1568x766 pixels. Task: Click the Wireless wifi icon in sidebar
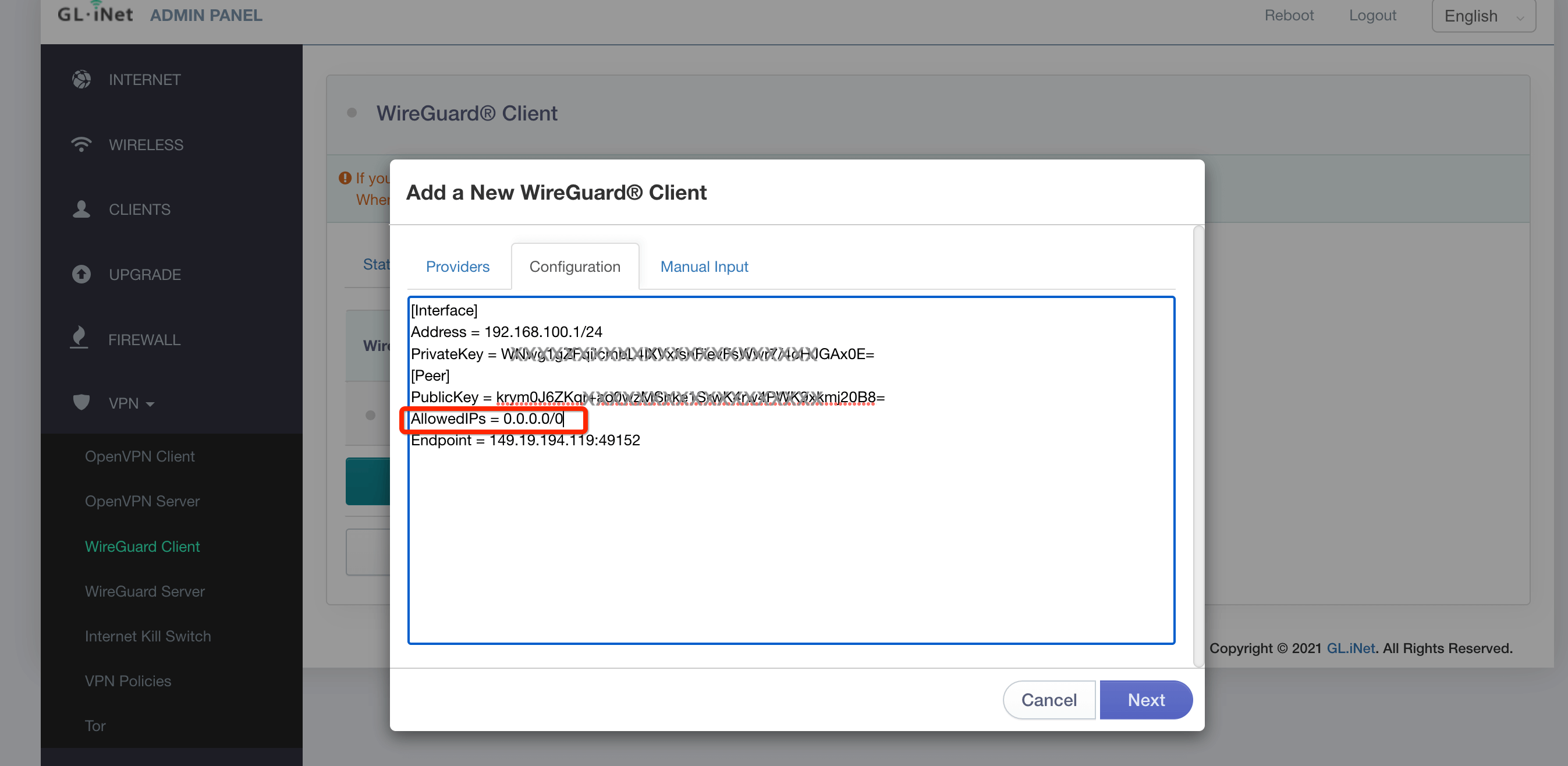point(81,144)
